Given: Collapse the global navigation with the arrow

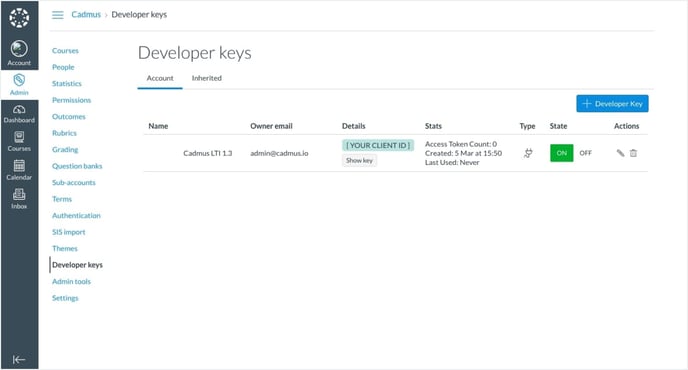Looking at the screenshot, I should (19, 359).
